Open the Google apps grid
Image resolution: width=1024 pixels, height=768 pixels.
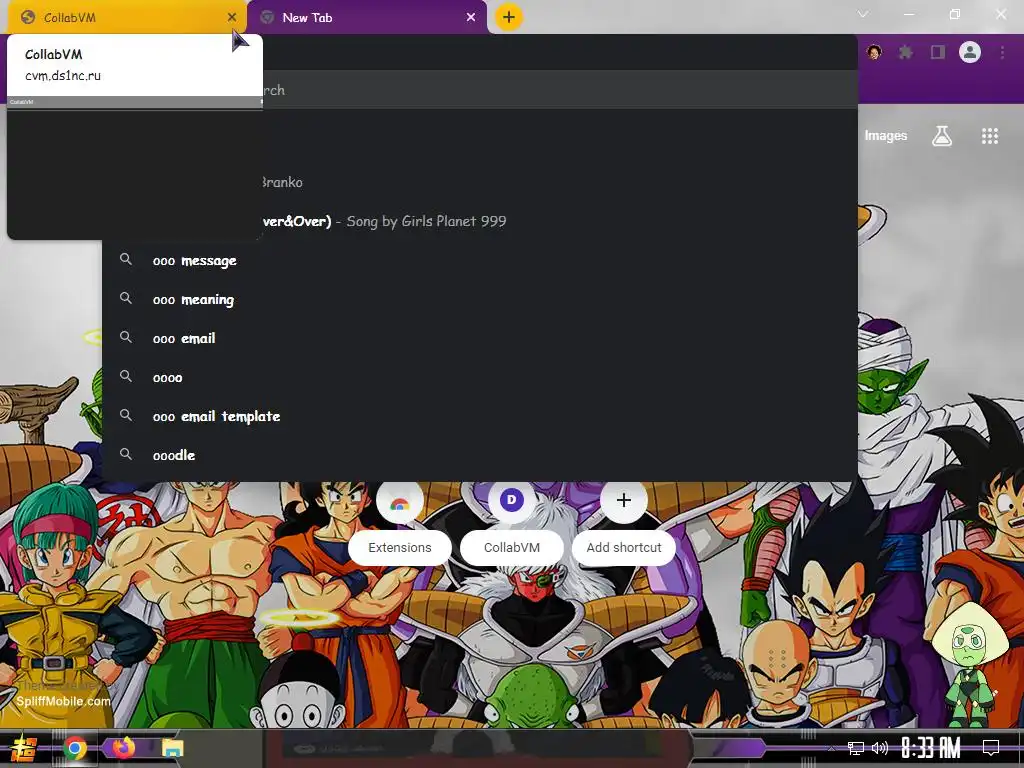[990, 136]
